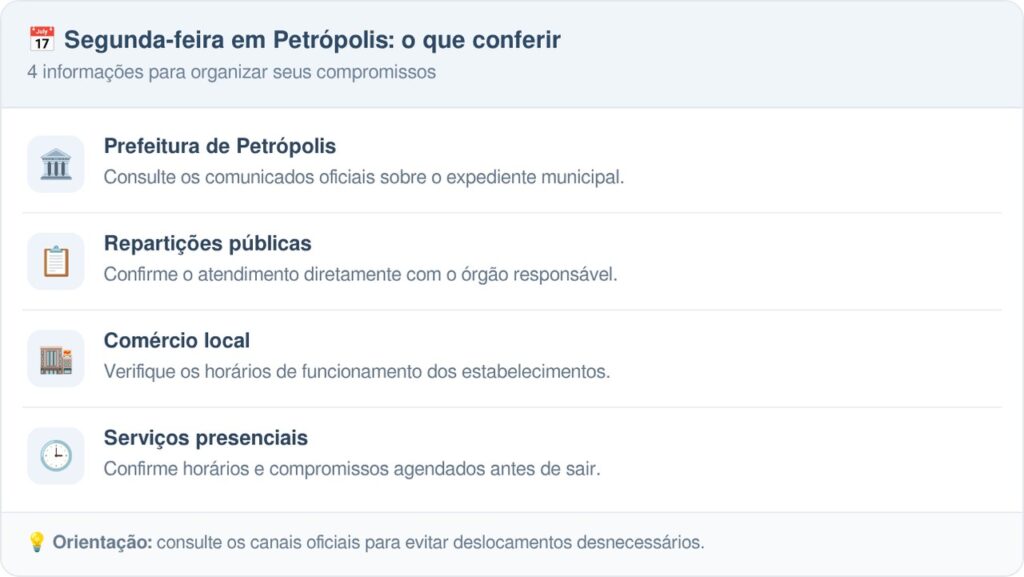Select the Serviços presenciais list row

(x=512, y=456)
